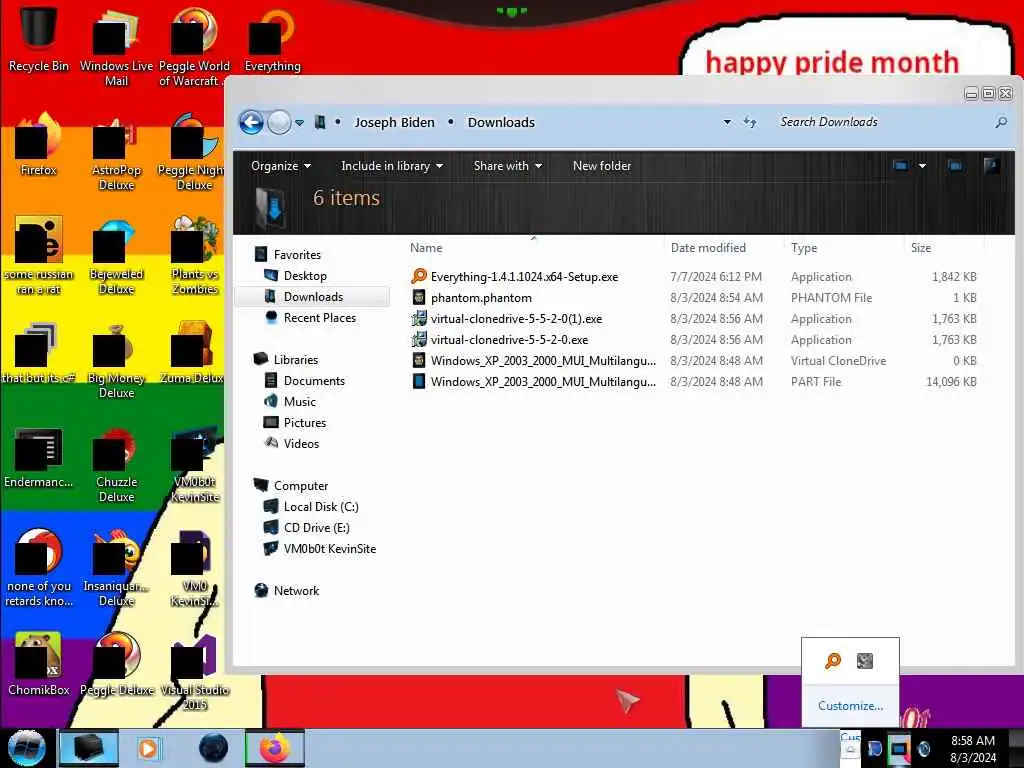
Task: Sort by Size column header
Action: tap(921, 248)
